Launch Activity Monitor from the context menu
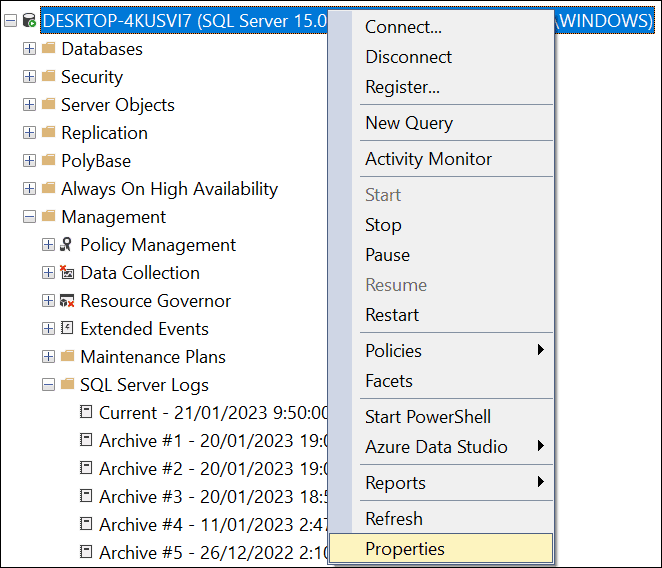Image resolution: width=662 pixels, height=568 pixels. (x=441, y=159)
